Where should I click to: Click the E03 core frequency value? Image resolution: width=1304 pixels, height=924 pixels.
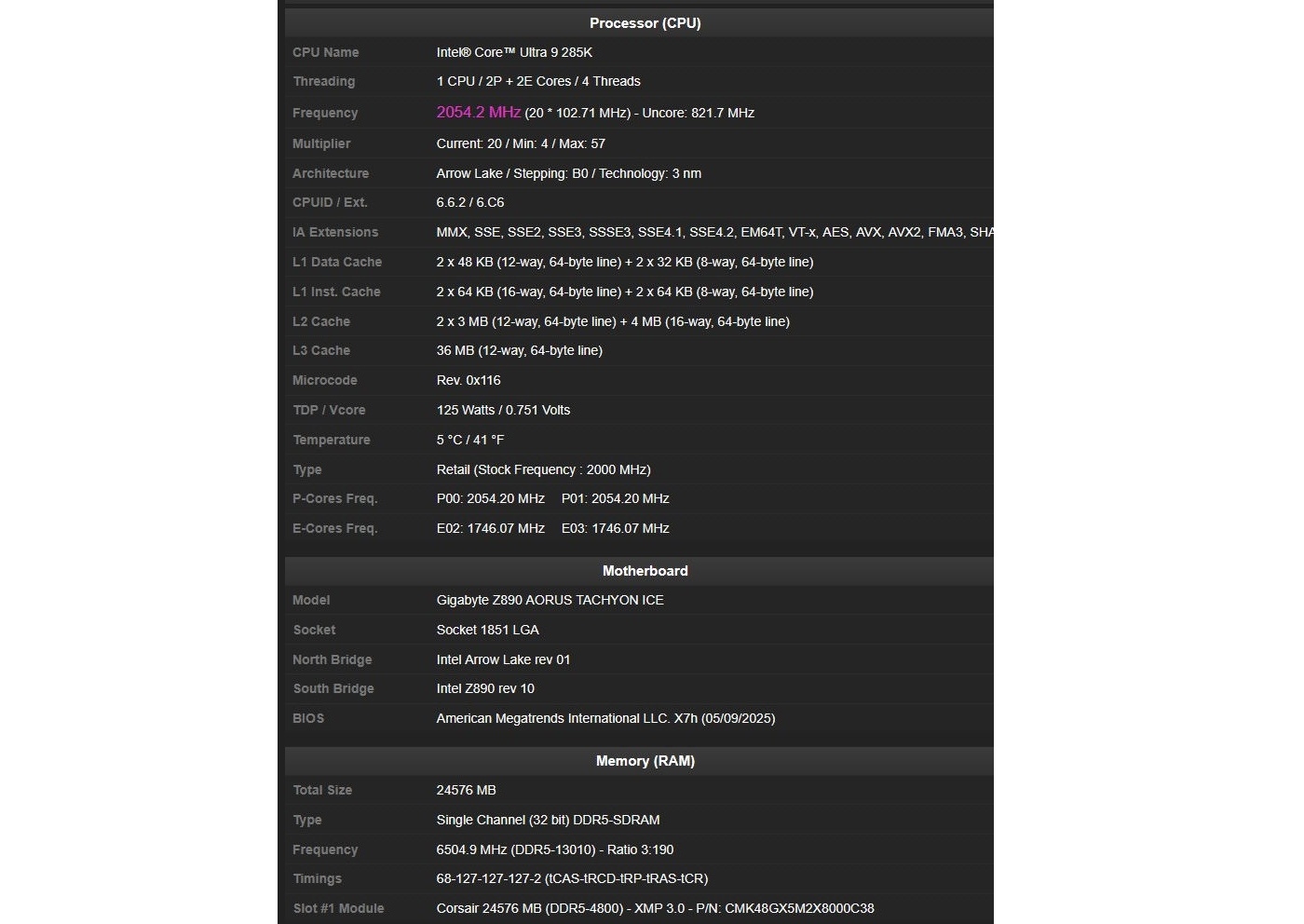click(x=615, y=529)
